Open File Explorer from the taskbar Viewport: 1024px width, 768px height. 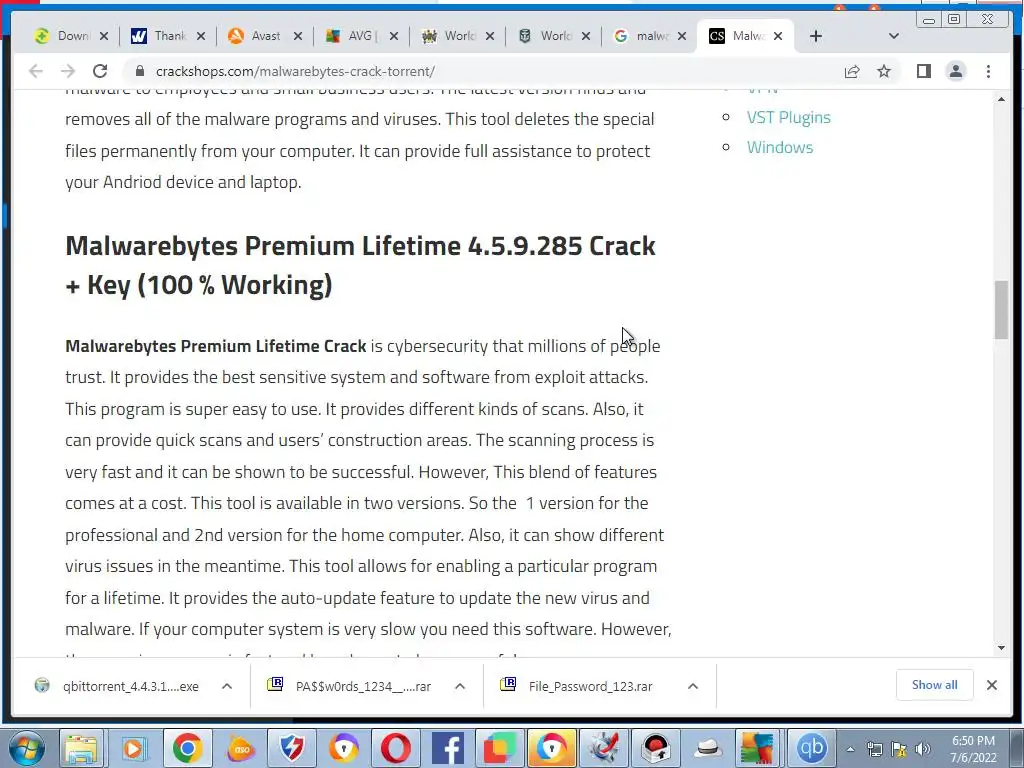pos(81,748)
